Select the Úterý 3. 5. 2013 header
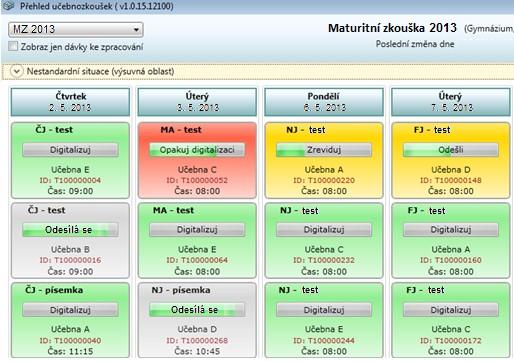The height and width of the screenshot is (362, 514). point(197,102)
